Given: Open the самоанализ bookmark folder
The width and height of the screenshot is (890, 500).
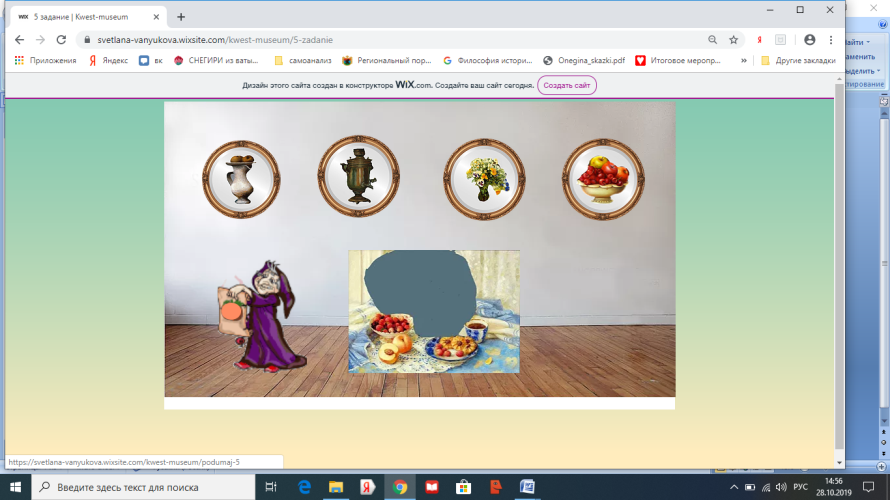Looking at the screenshot, I should point(303,60).
